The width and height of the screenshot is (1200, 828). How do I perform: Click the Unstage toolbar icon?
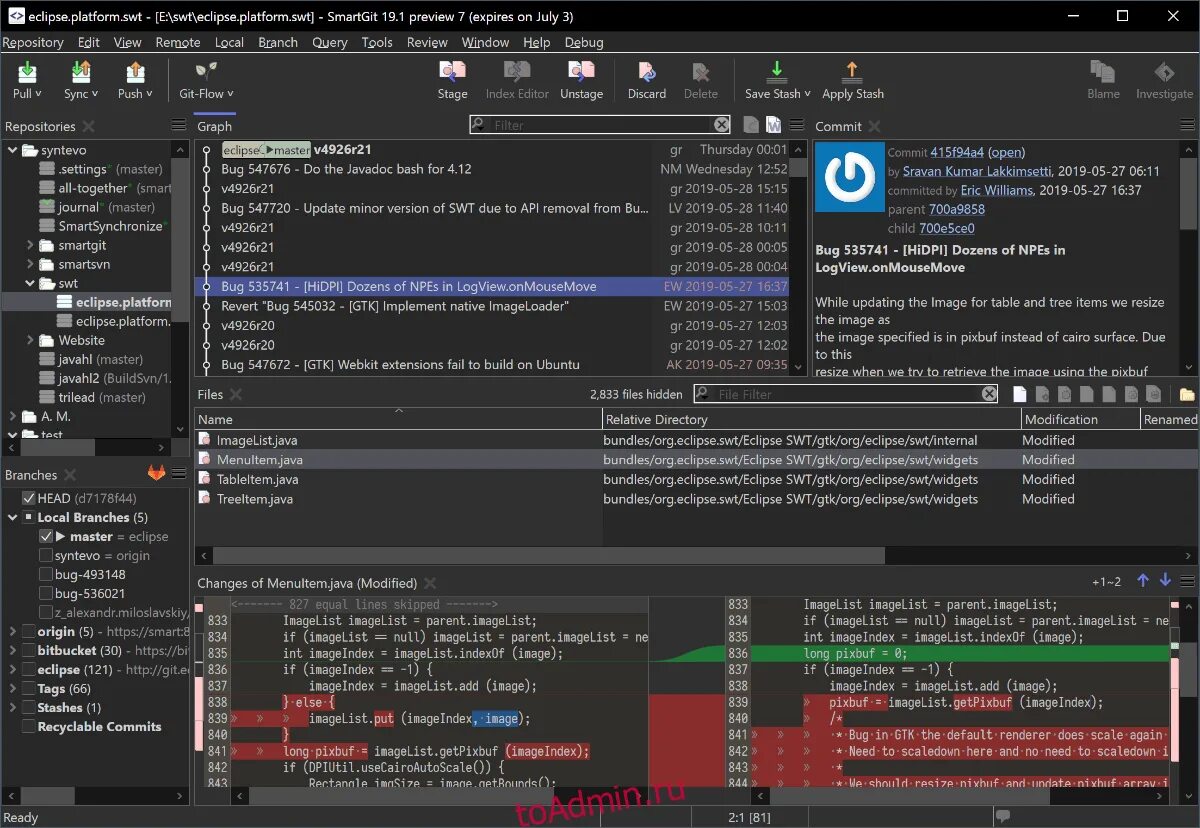point(581,72)
